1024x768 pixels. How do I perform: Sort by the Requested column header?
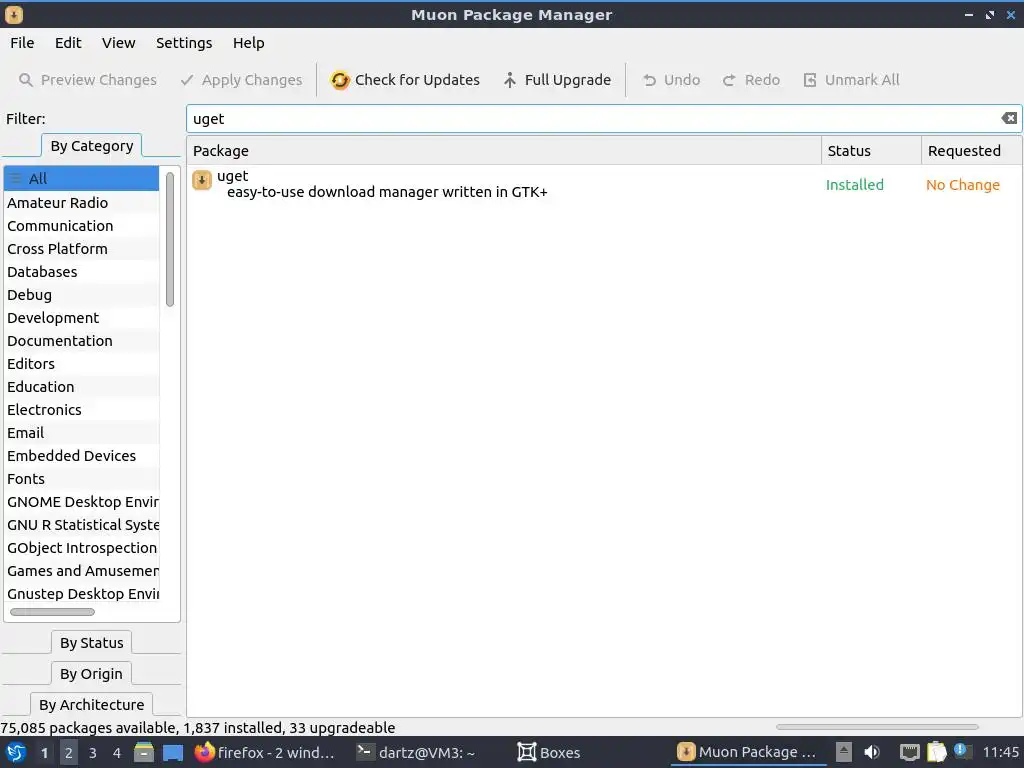click(971, 151)
